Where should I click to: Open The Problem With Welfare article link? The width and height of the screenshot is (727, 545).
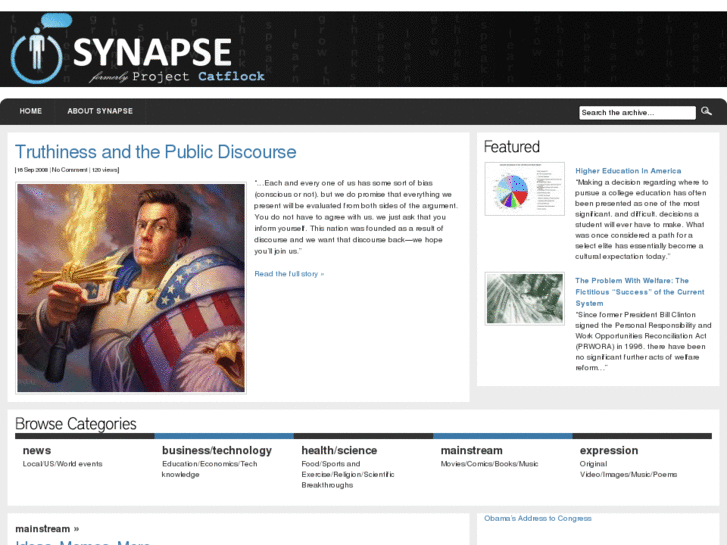coord(639,292)
